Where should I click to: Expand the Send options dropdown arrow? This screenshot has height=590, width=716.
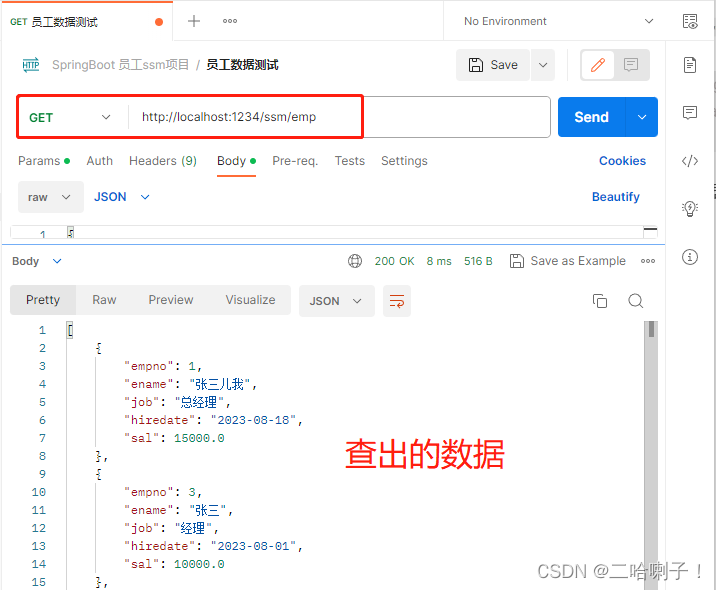(642, 117)
